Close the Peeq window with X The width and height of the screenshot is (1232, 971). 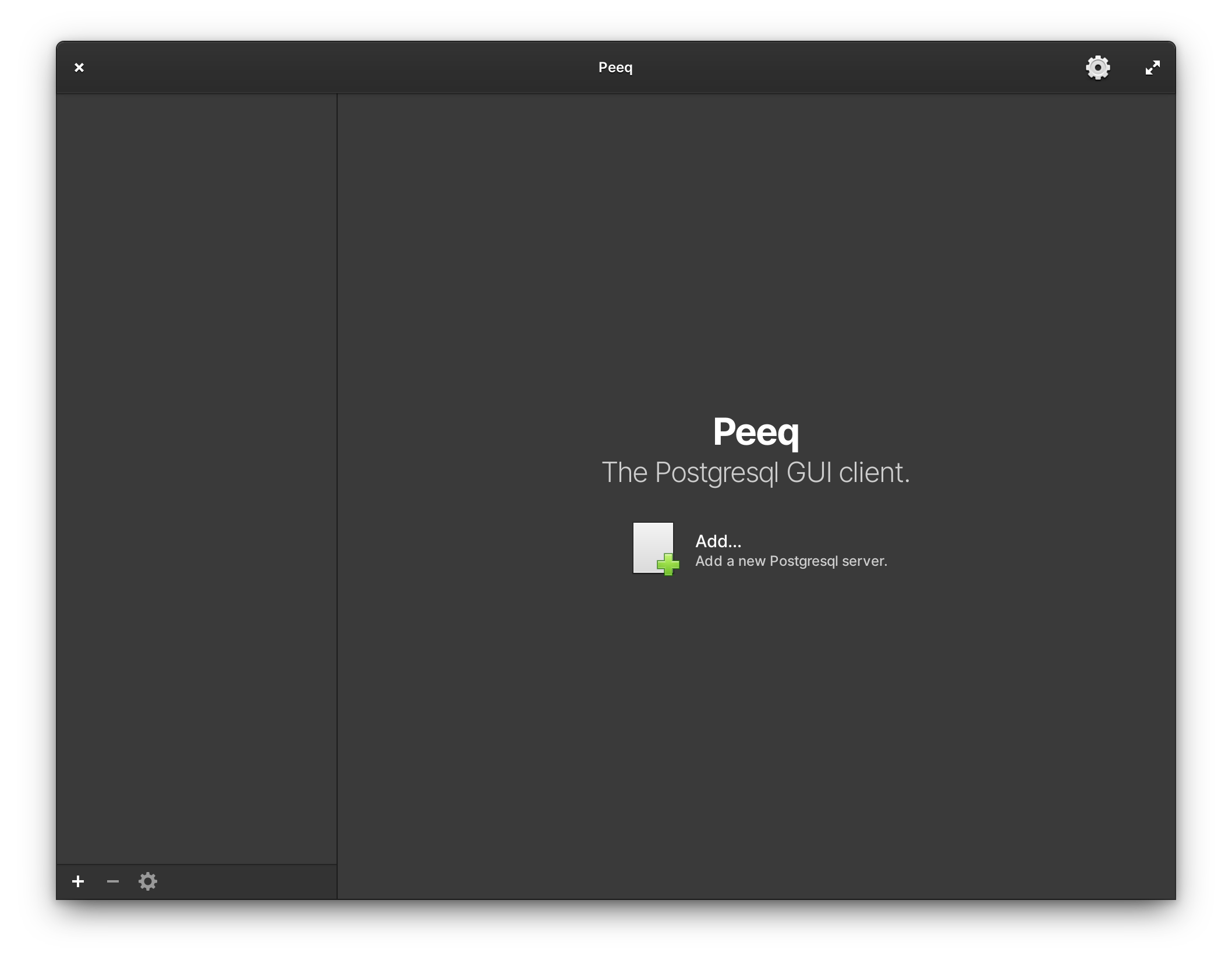[79, 68]
